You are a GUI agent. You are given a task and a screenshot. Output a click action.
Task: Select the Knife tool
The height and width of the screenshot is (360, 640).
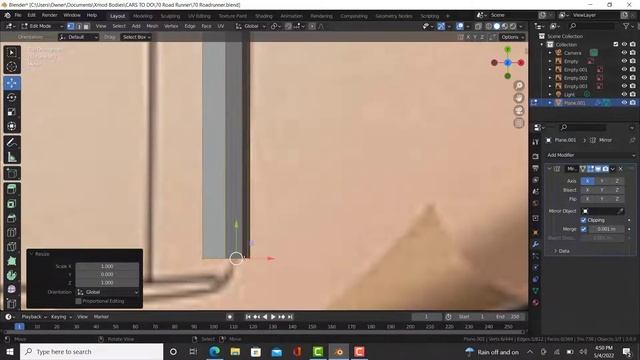click(x=12, y=247)
